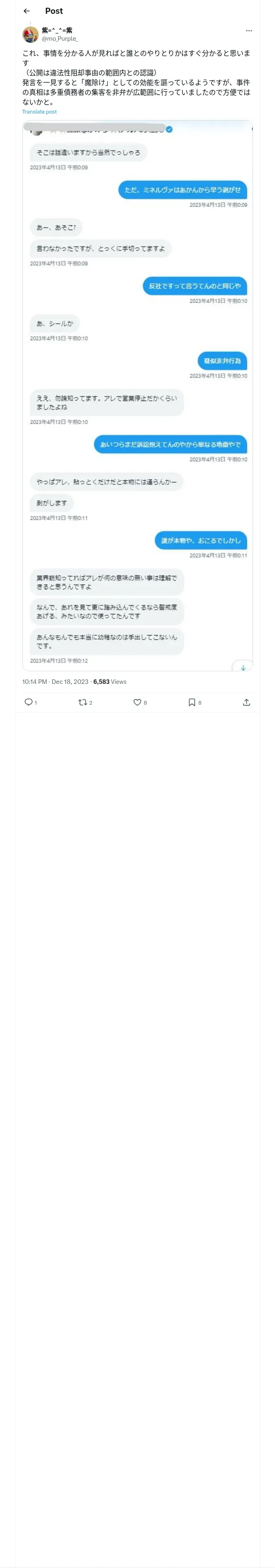Click the share upload icon
Image resolution: width=275 pixels, height=1568 pixels.
(246, 702)
